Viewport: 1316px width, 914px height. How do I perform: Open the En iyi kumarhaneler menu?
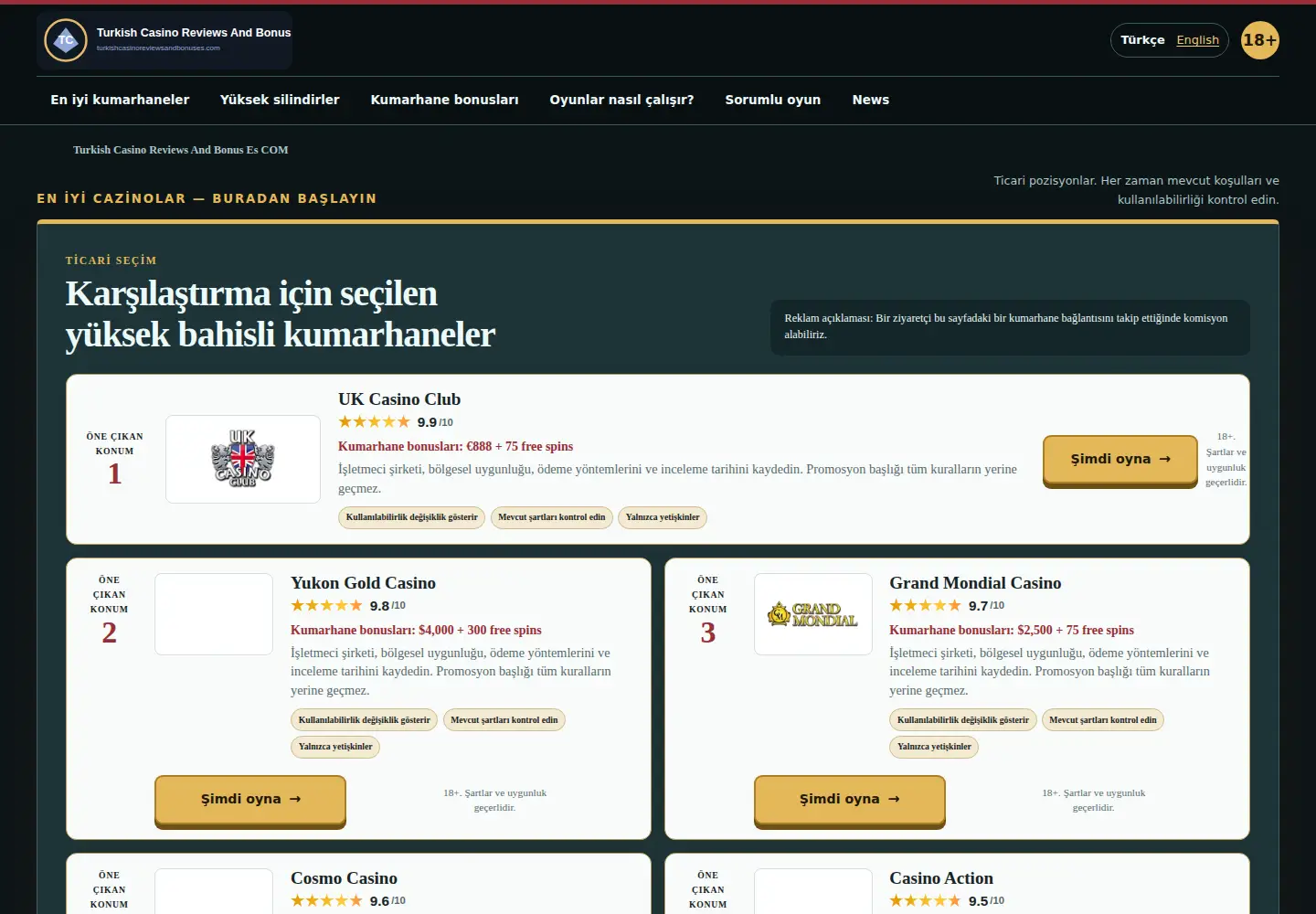point(120,100)
